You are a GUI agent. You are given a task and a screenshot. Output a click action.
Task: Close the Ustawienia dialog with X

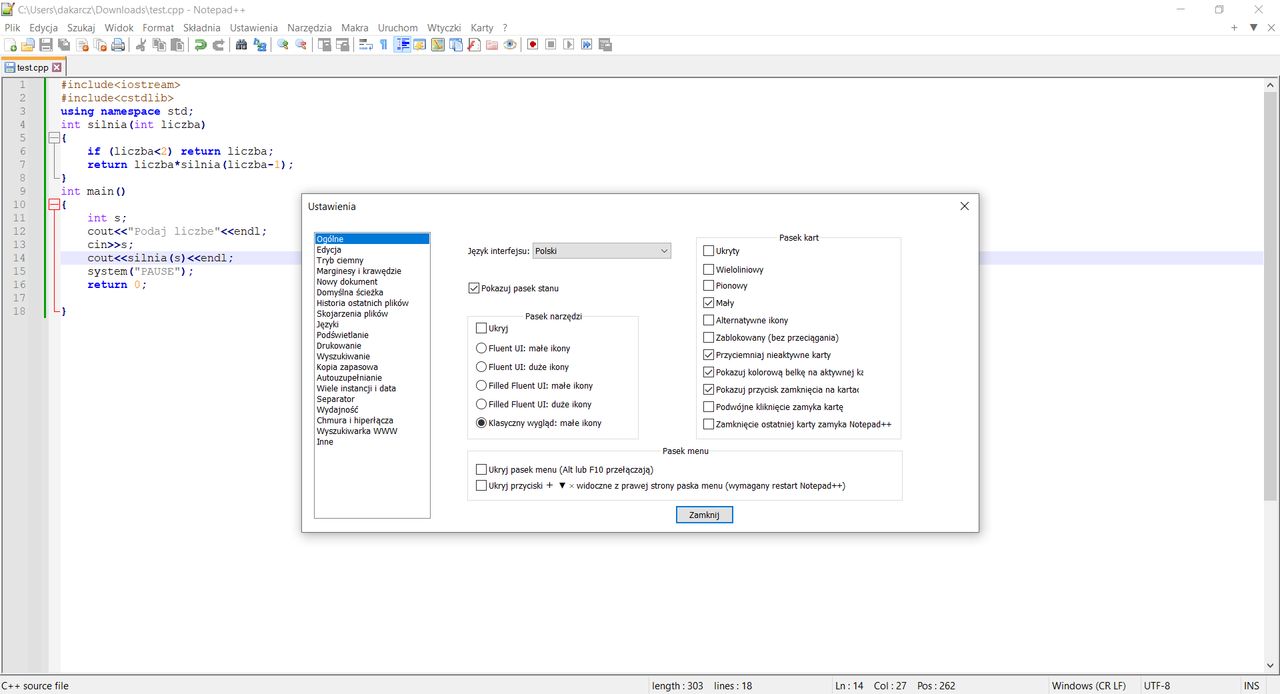(x=964, y=206)
